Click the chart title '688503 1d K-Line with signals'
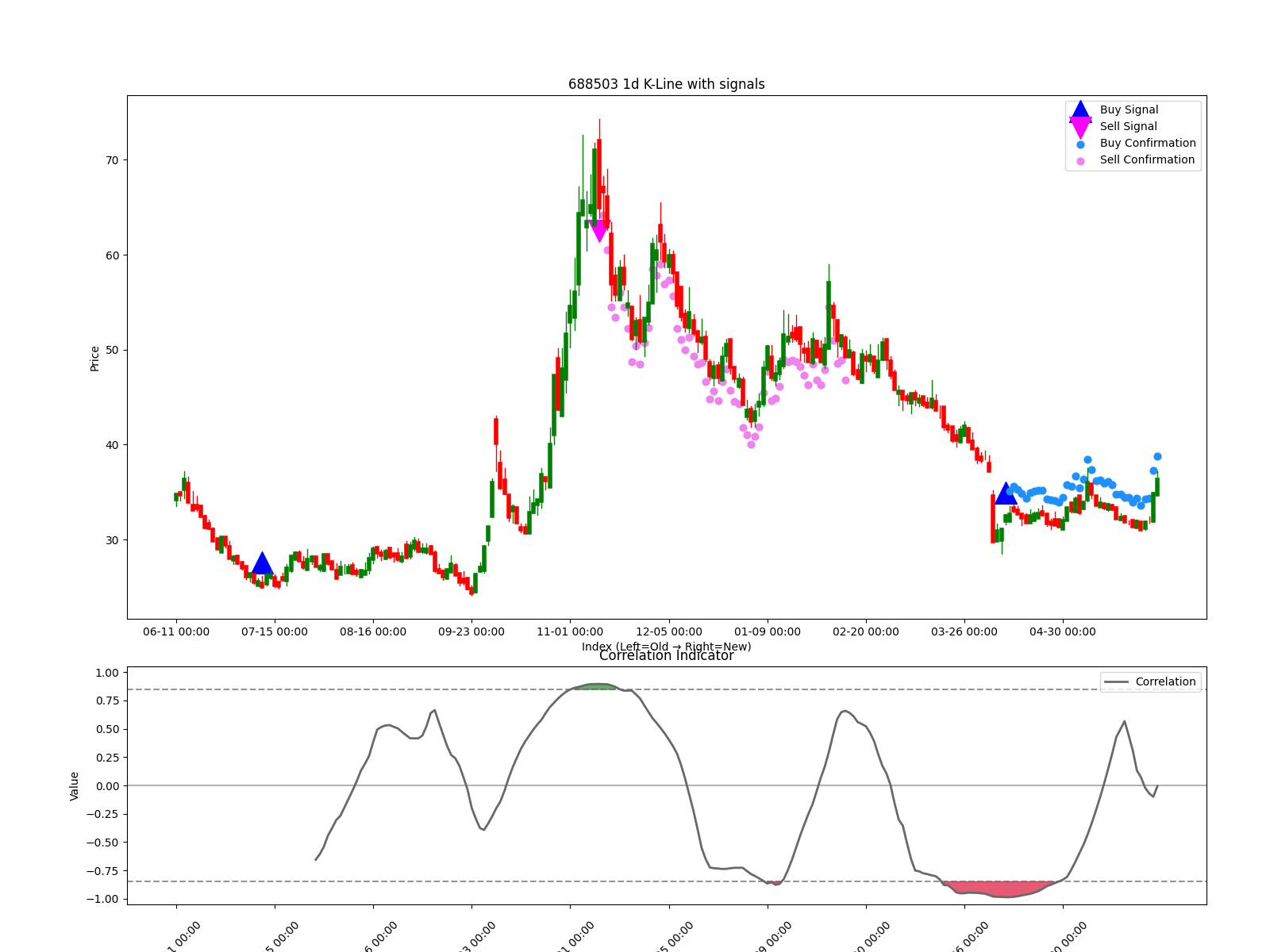The image size is (1270, 952). (667, 84)
